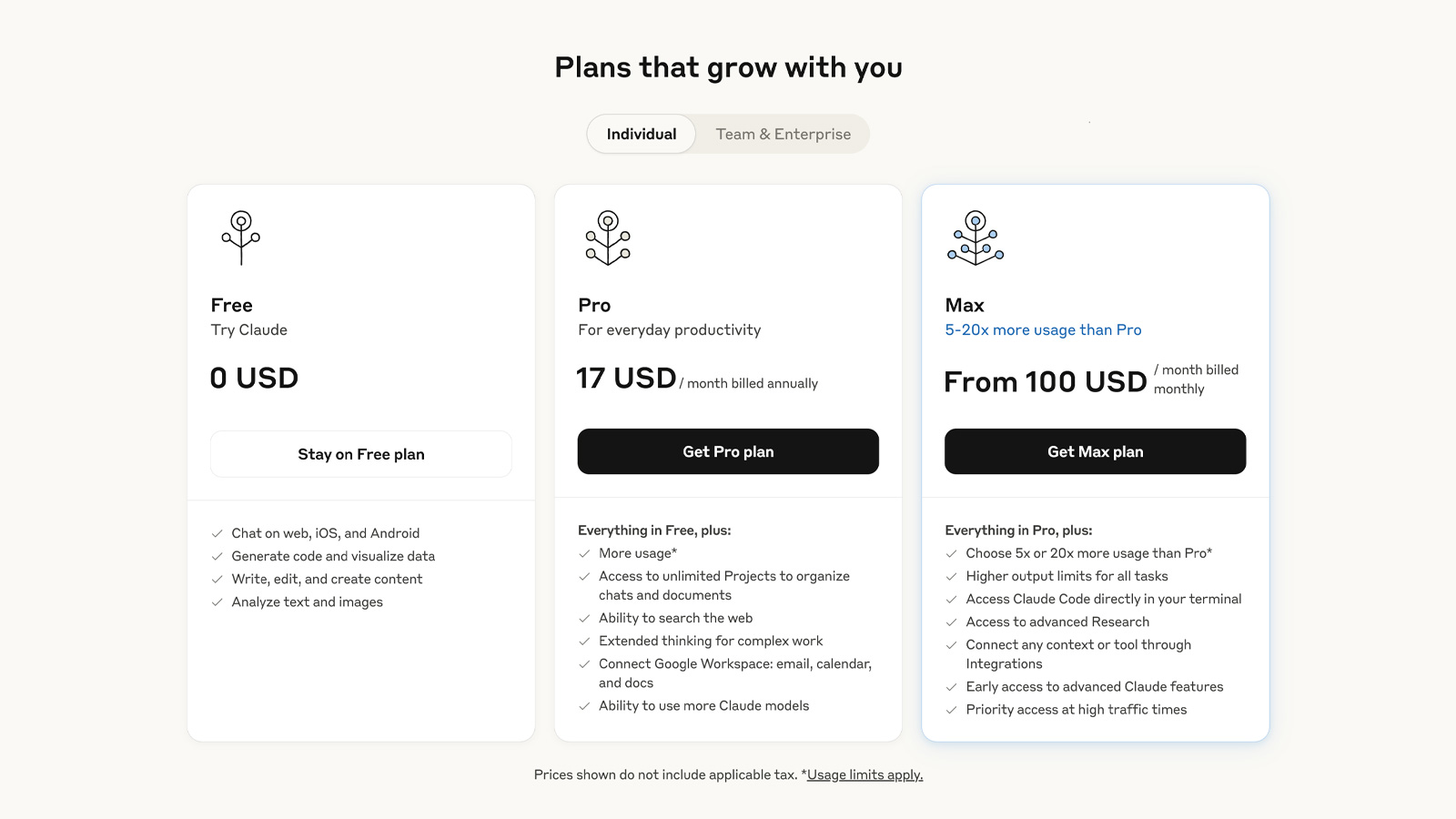Click checkmark beside 'Extended thinking for complex work'
1456x819 pixels.
tap(584, 642)
